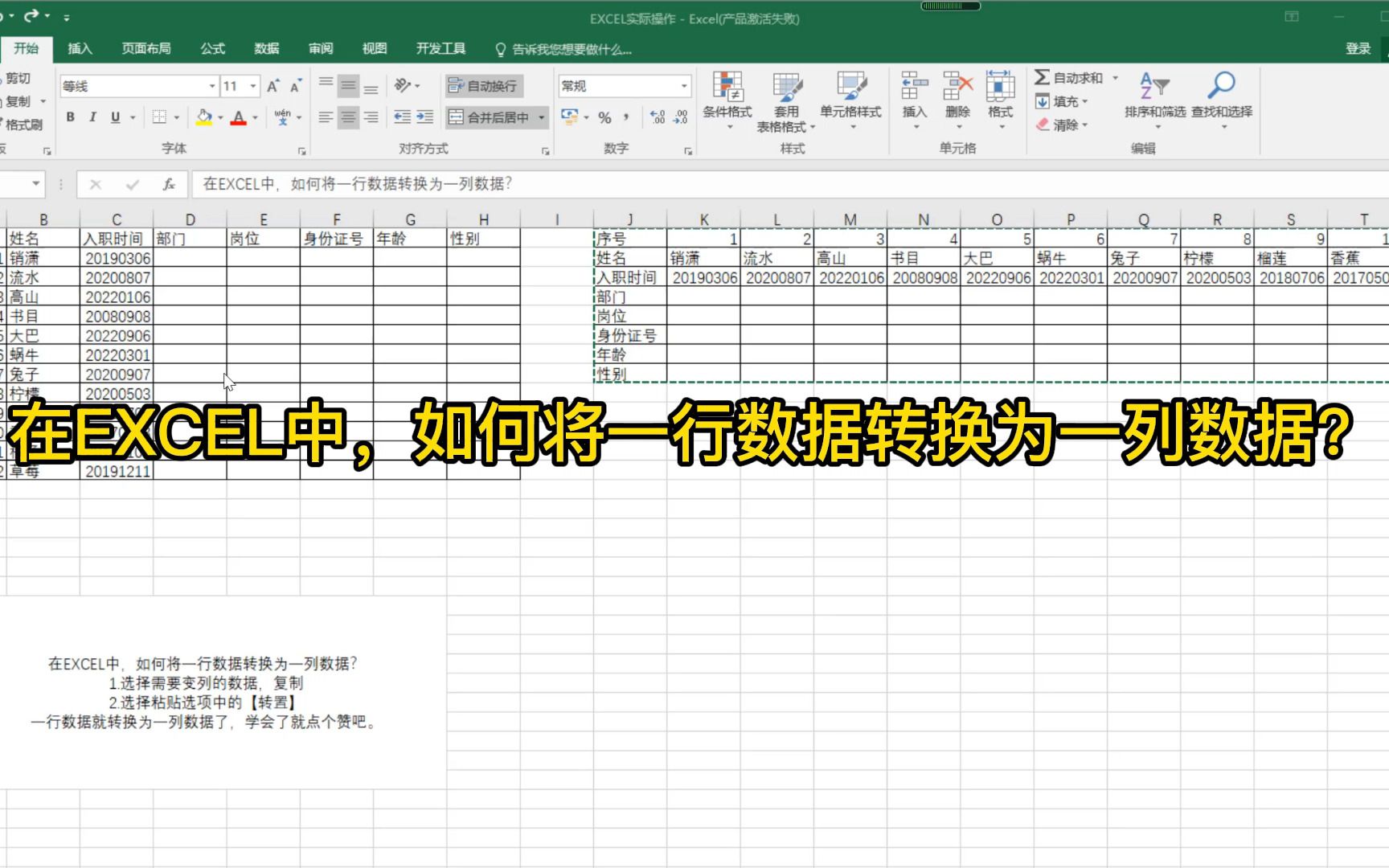
Task: Click 自动求和 AutoSum button
Action: point(1068,78)
